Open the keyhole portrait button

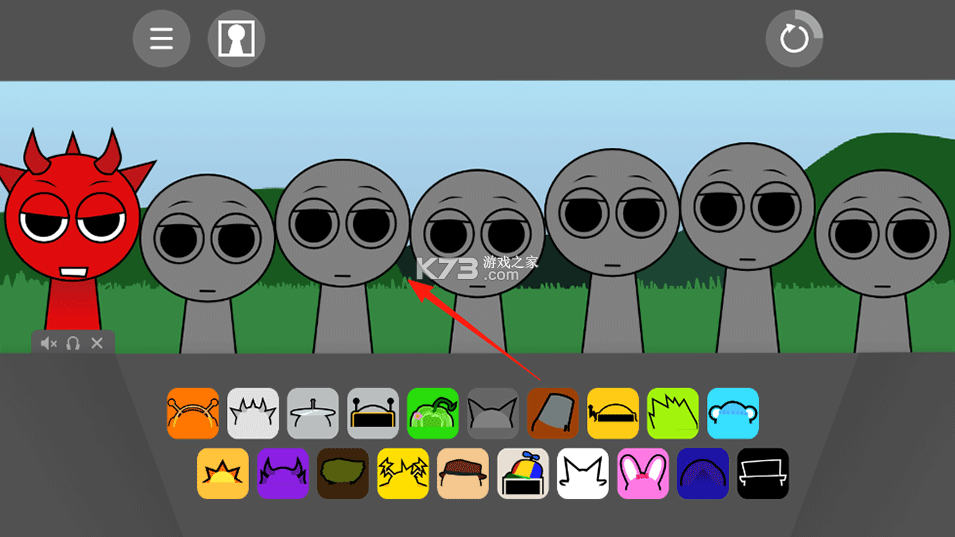[236, 39]
